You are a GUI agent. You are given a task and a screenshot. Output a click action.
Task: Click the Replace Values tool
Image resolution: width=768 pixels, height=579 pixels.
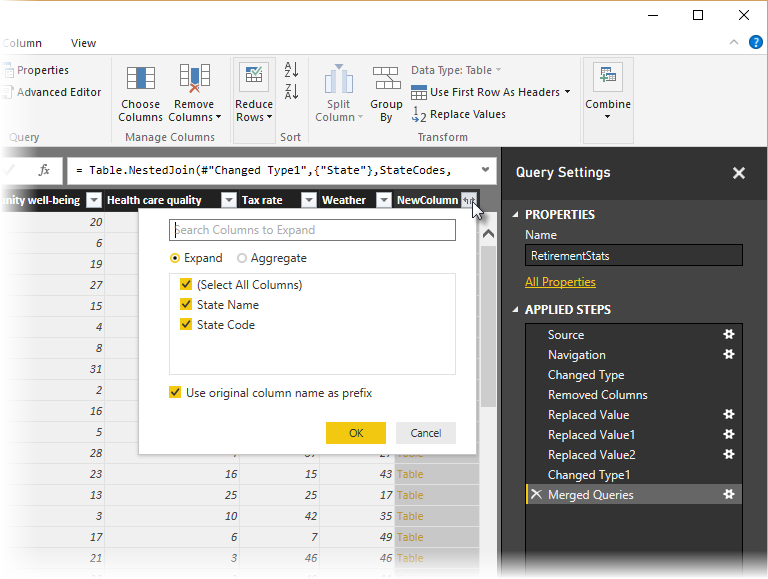[459, 114]
